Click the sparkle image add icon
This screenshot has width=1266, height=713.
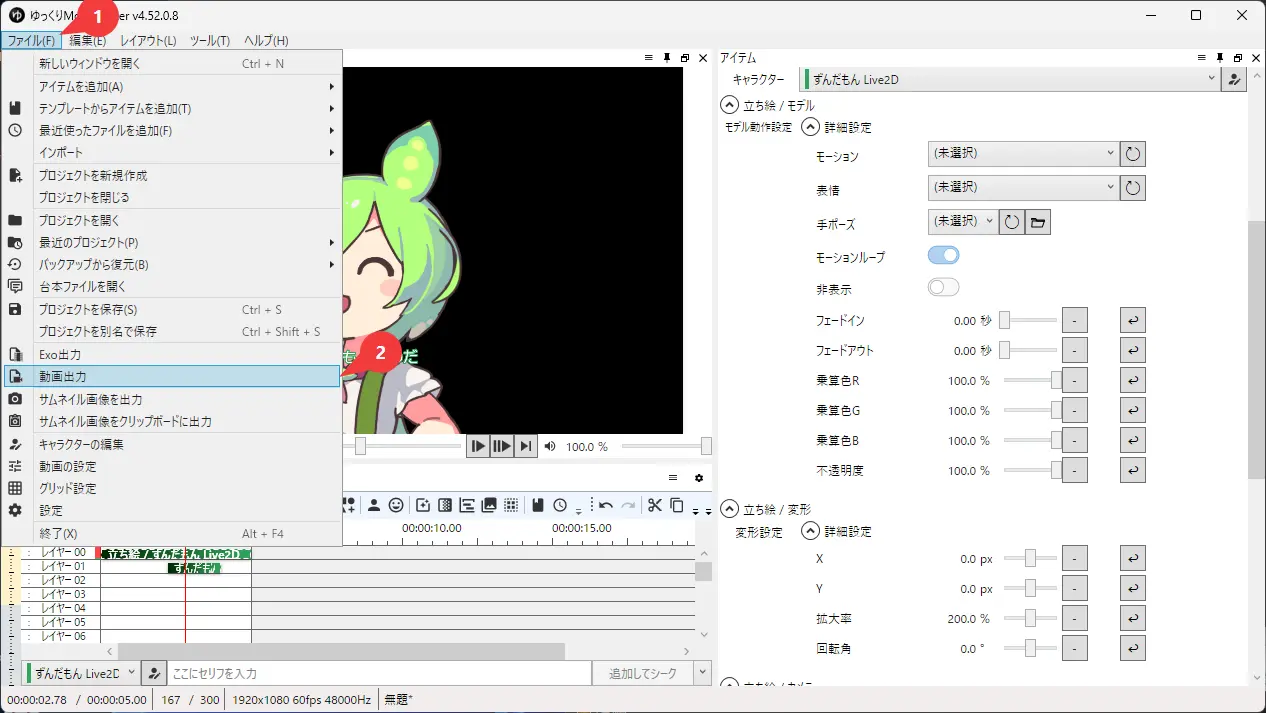pyautogui.click(x=422, y=505)
